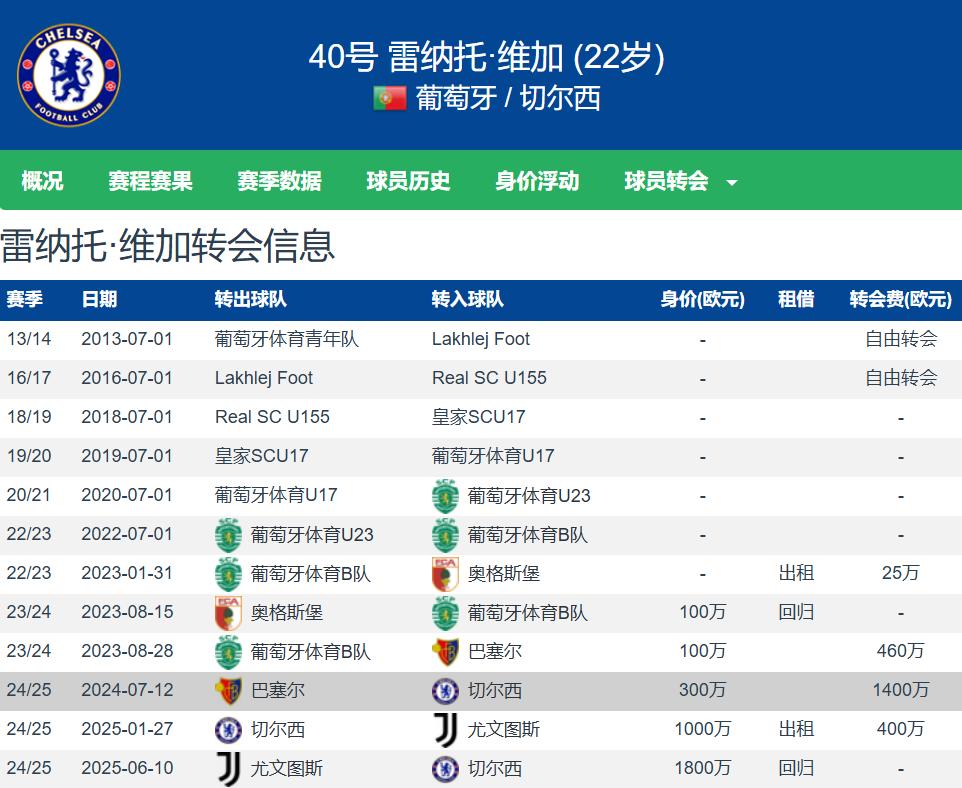
Task: Click the 日期 column header
Action: 99,299
